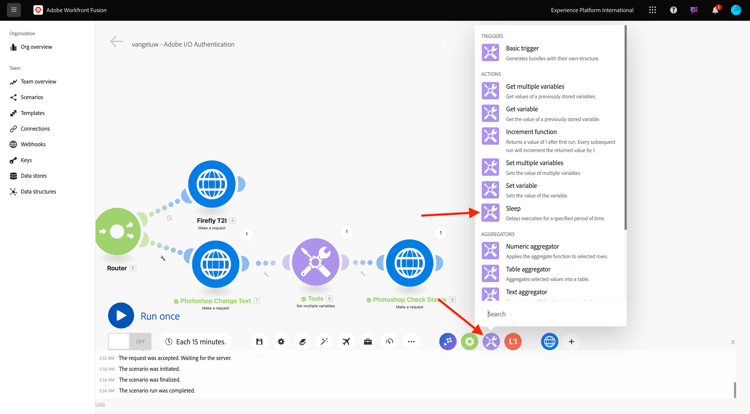
Task: Open Team overview in the sidebar
Action: click(33, 82)
